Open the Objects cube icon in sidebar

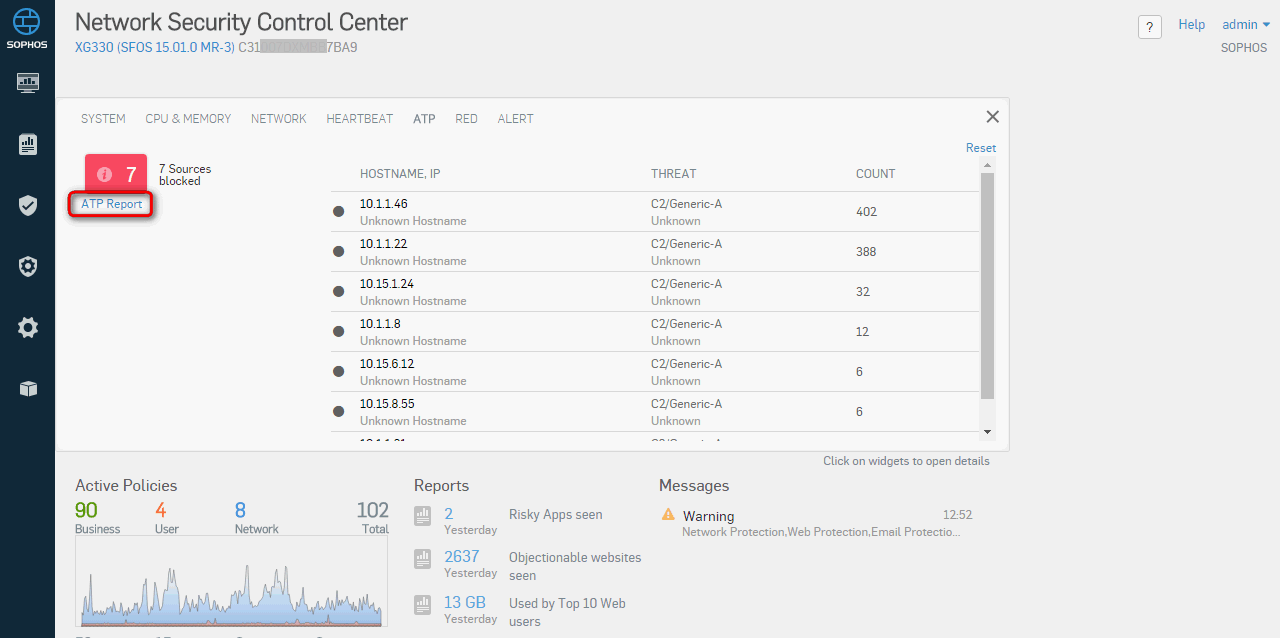pyautogui.click(x=28, y=389)
